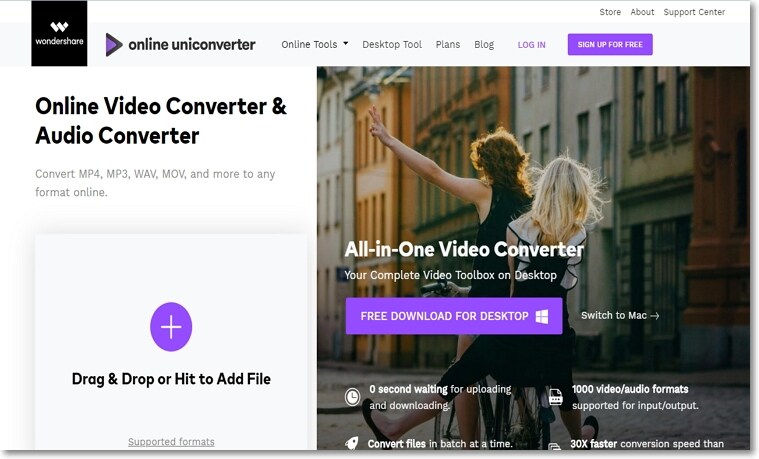Open the Store link
Screen dimensions: 759x459
coord(610,12)
